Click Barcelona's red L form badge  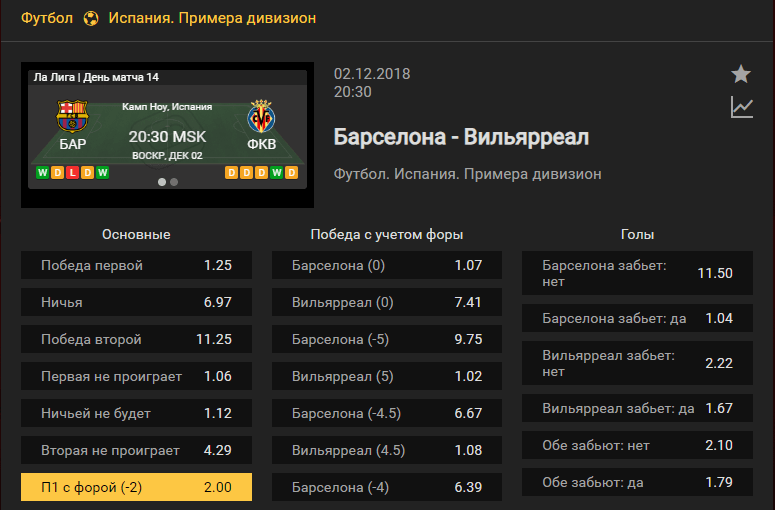(x=73, y=172)
